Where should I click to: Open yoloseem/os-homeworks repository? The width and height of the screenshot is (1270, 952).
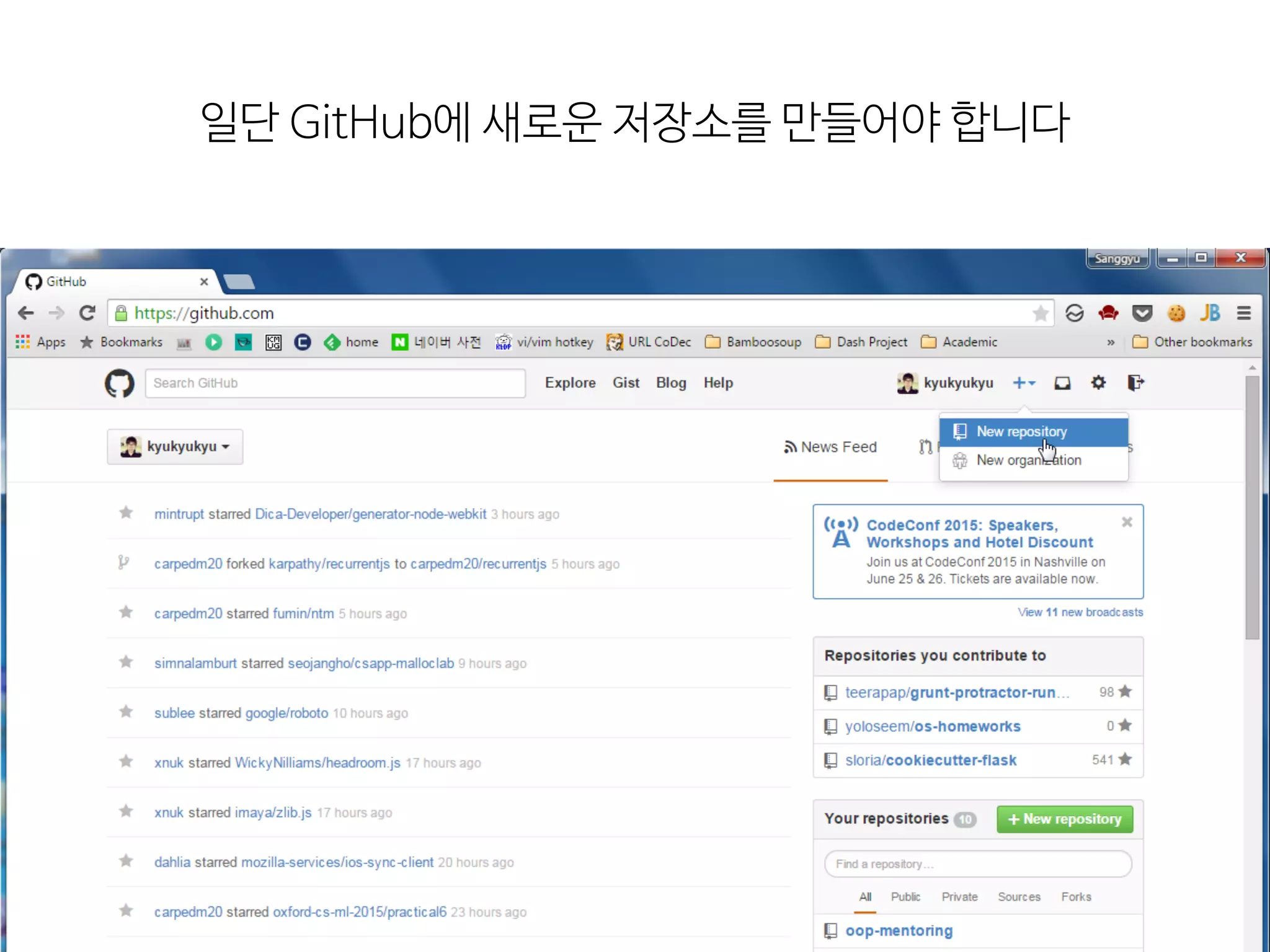(933, 726)
